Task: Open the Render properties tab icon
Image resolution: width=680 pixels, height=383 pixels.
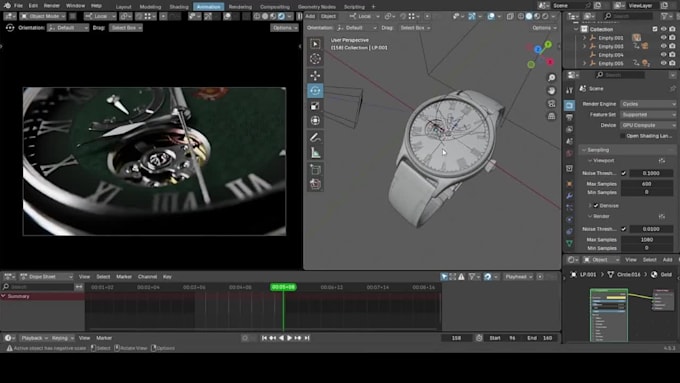Action: coord(569,105)
